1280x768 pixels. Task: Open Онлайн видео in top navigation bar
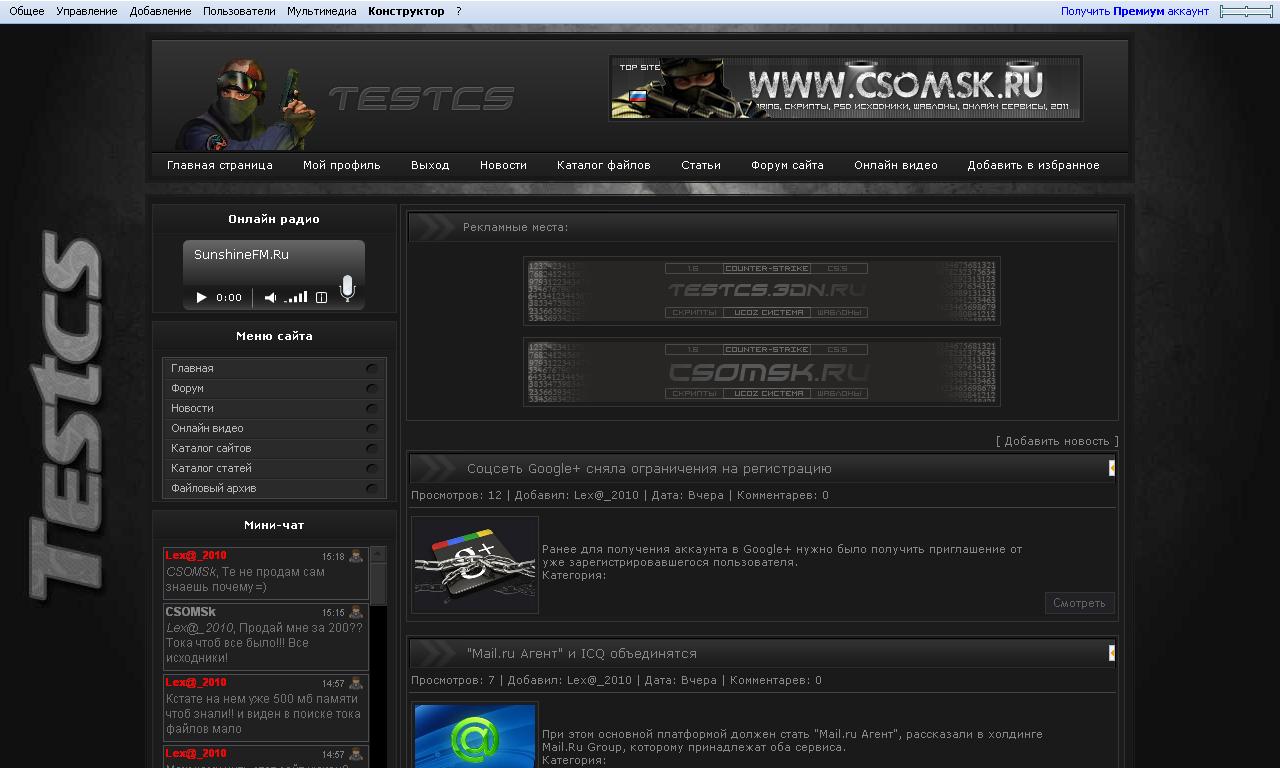click(x=896, y=165)
